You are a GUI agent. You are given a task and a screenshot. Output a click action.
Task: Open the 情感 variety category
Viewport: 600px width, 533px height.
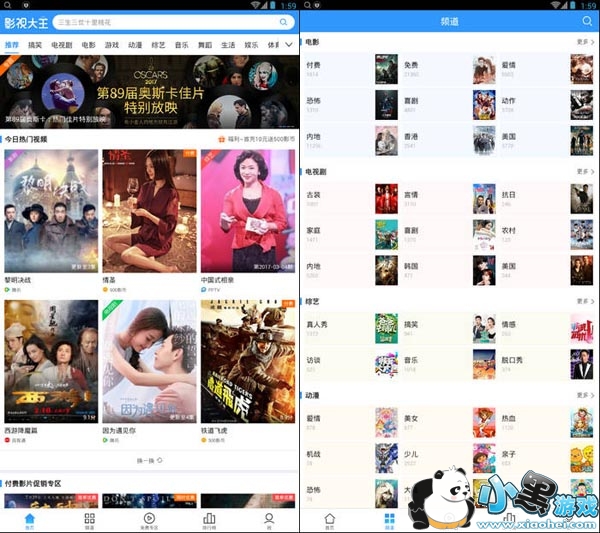(x=548, y=329)
